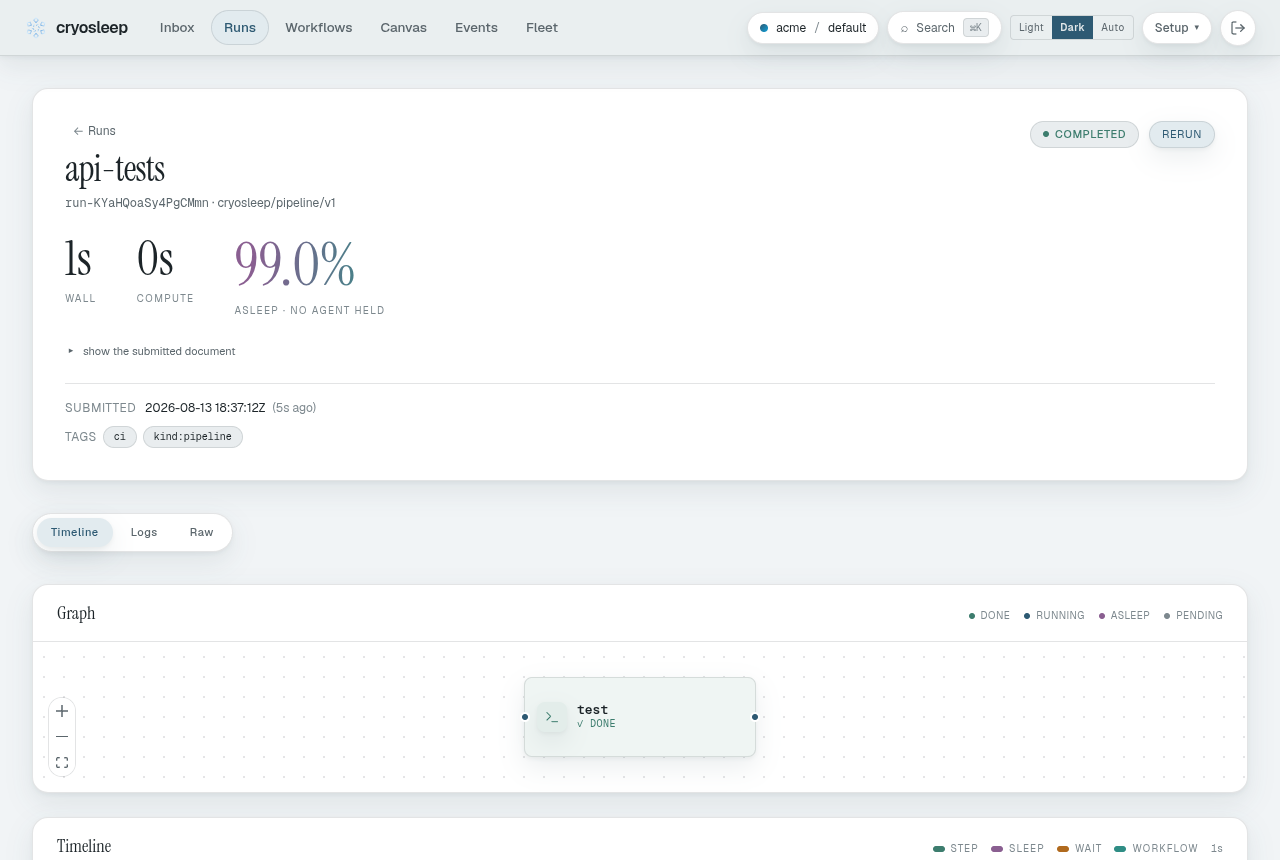Open the Fleet nav item

click(542, 28)
